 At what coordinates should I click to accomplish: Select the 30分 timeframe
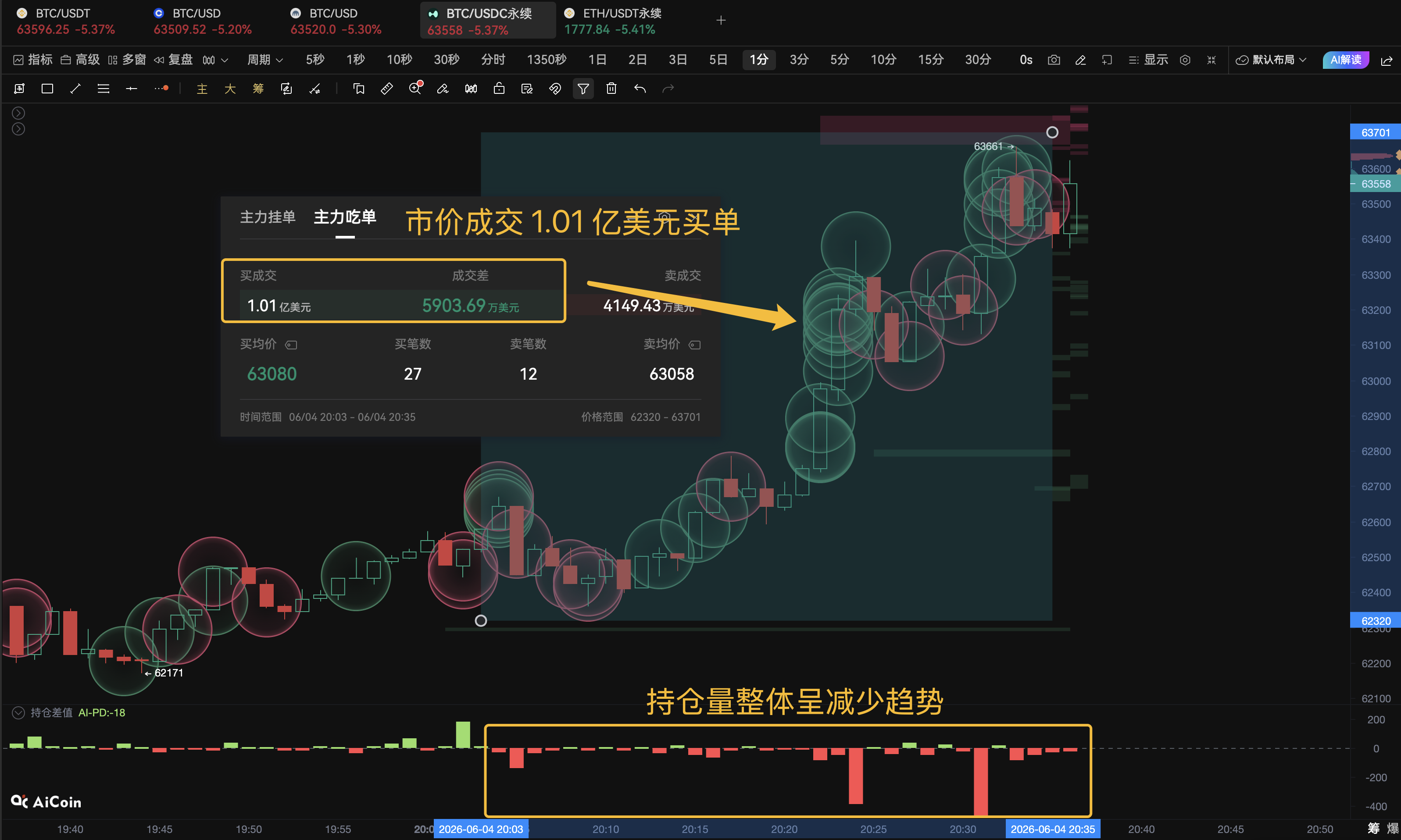point(978,60)
